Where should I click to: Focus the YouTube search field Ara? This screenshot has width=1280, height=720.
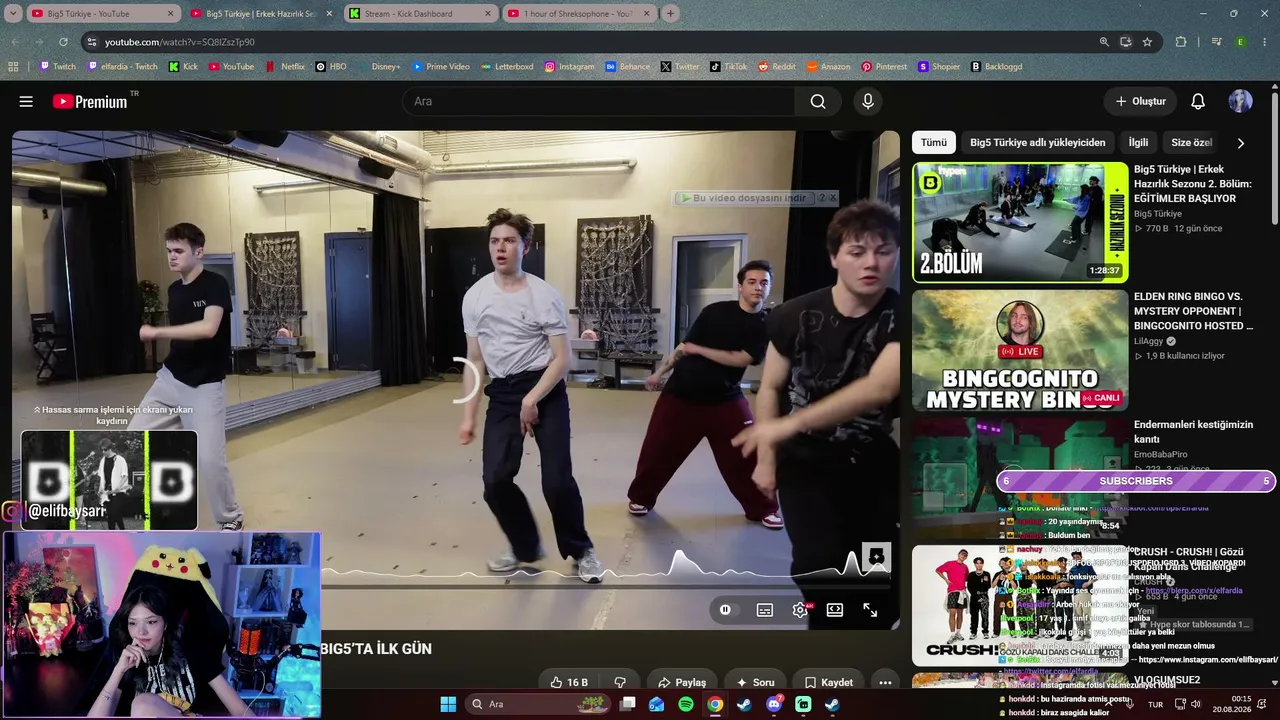pyautogui.click(x=598, y=101)
